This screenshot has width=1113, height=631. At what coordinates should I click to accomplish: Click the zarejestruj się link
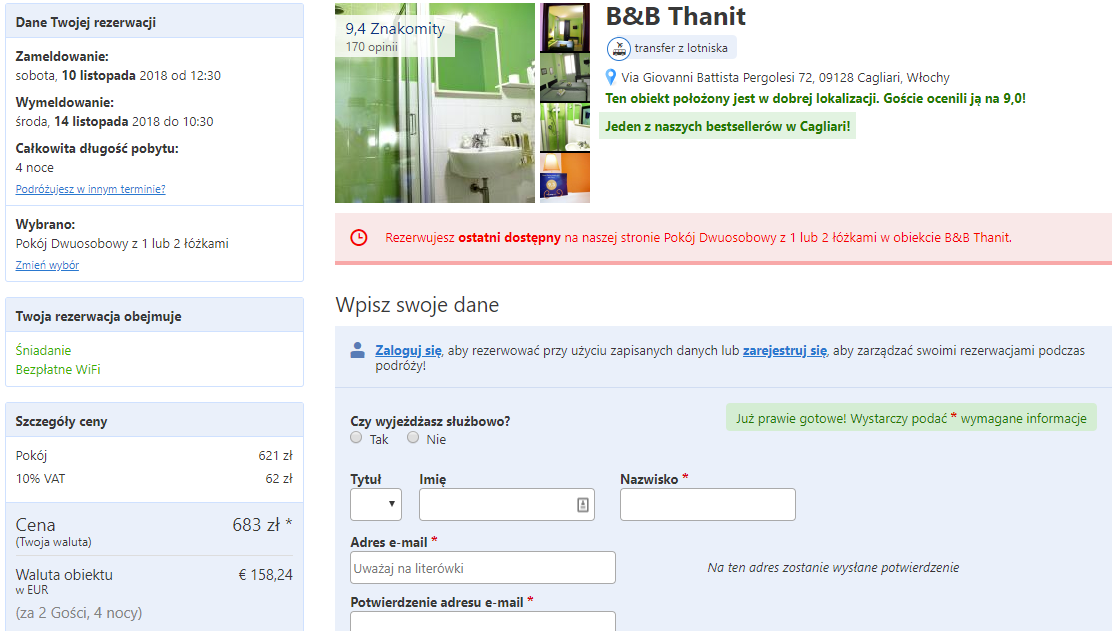pos(785,351)
